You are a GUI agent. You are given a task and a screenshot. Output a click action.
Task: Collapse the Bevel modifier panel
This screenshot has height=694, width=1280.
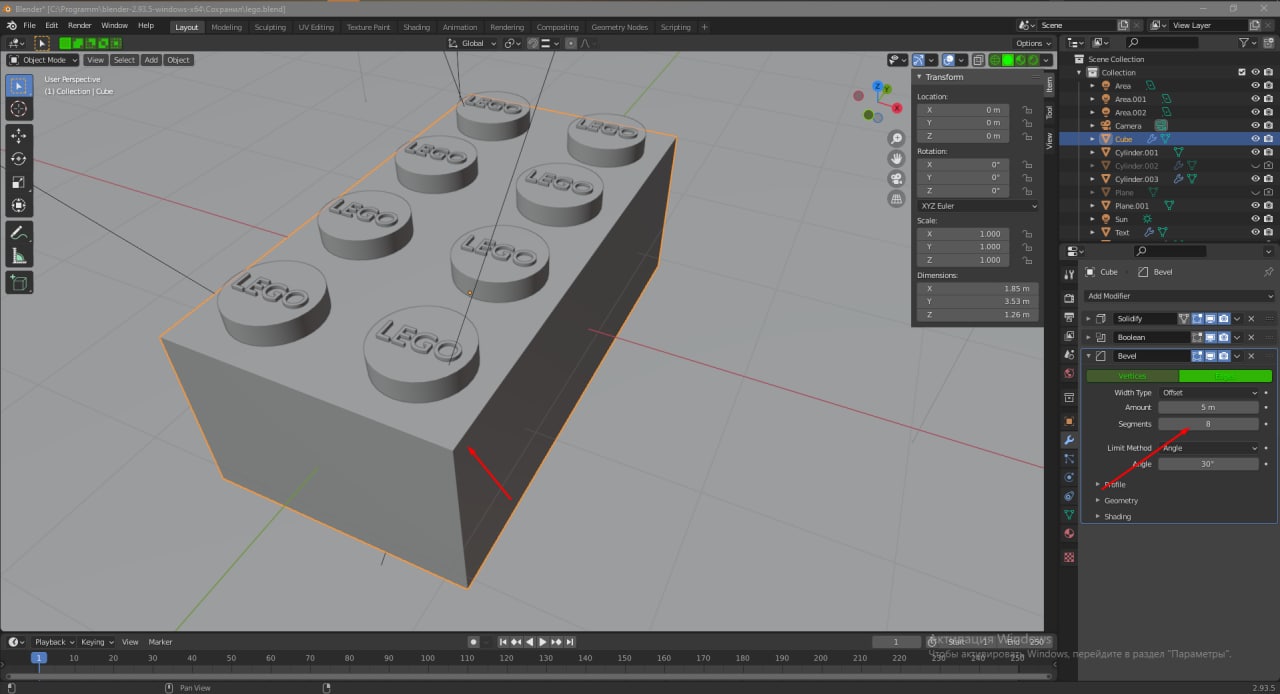point(1089,356)
